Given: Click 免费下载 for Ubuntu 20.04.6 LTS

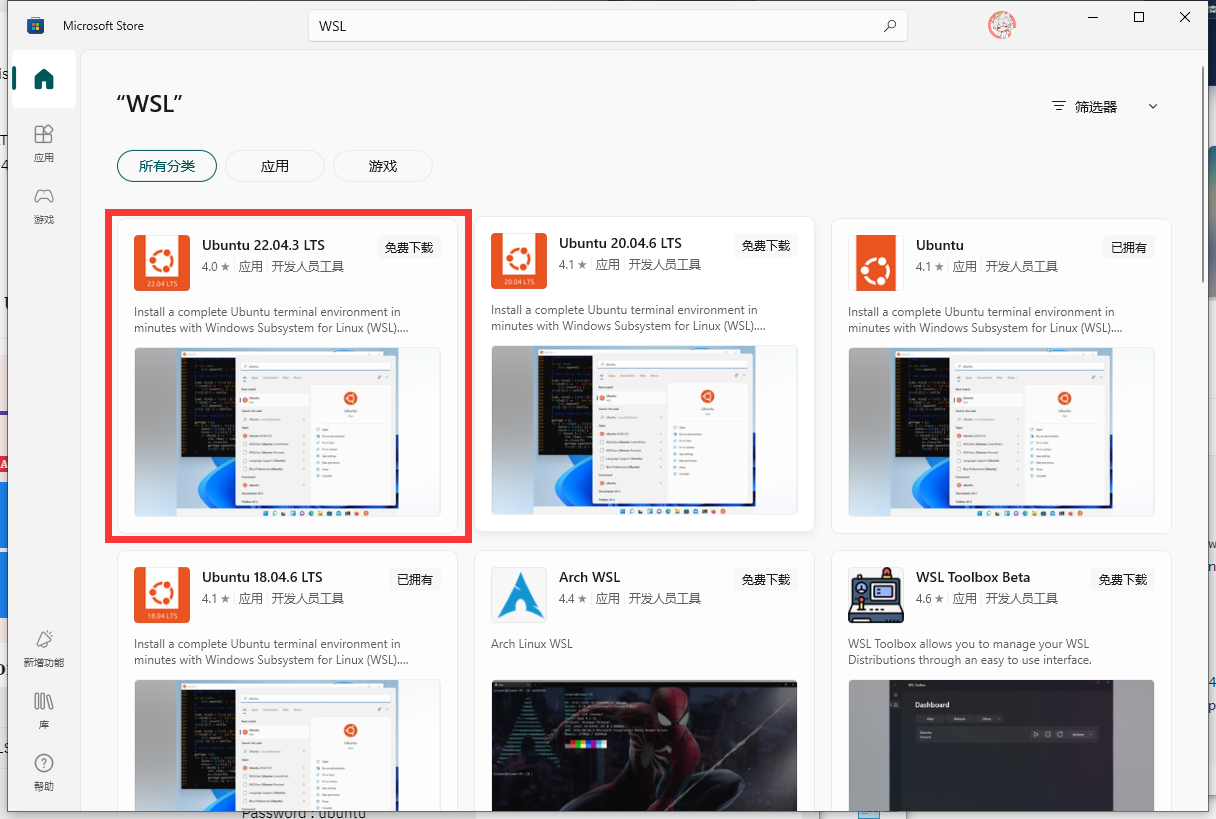Looking at the screenshot, I should click(x=766, y=245).
